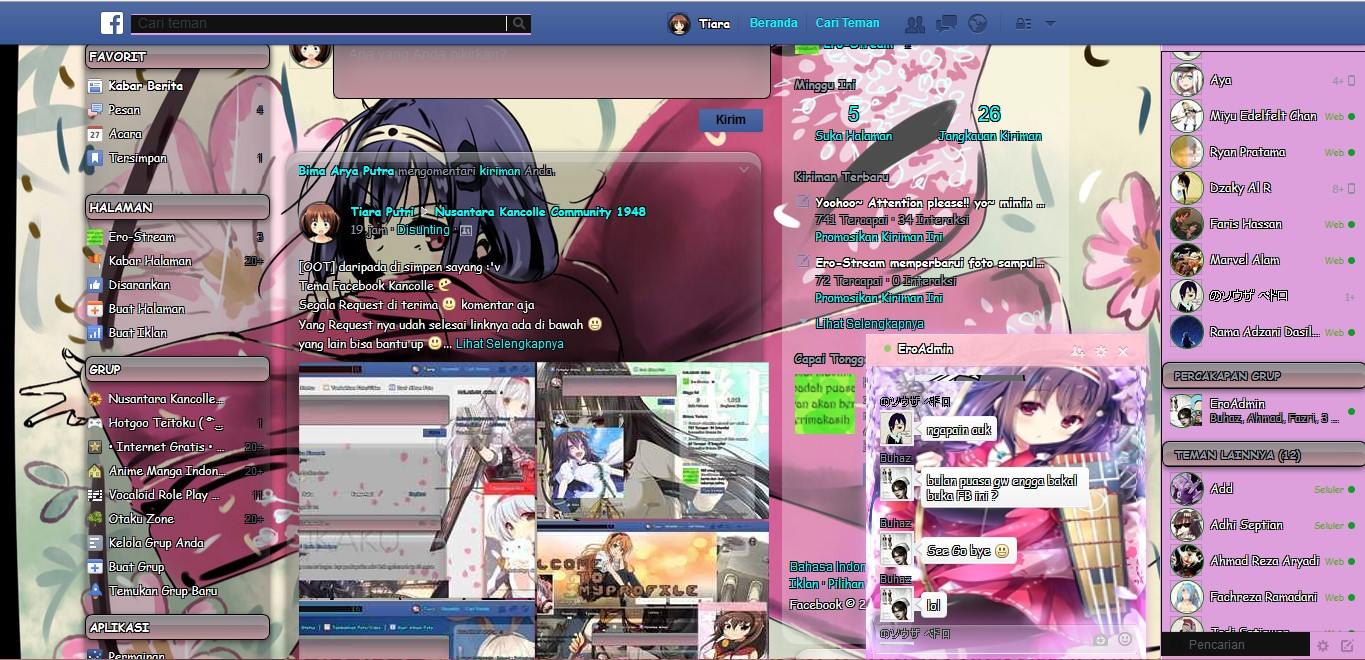1365x660 pixels.
Task: Open the notifications globe icon
Action: pyautogui.click(x=977, y=23)
